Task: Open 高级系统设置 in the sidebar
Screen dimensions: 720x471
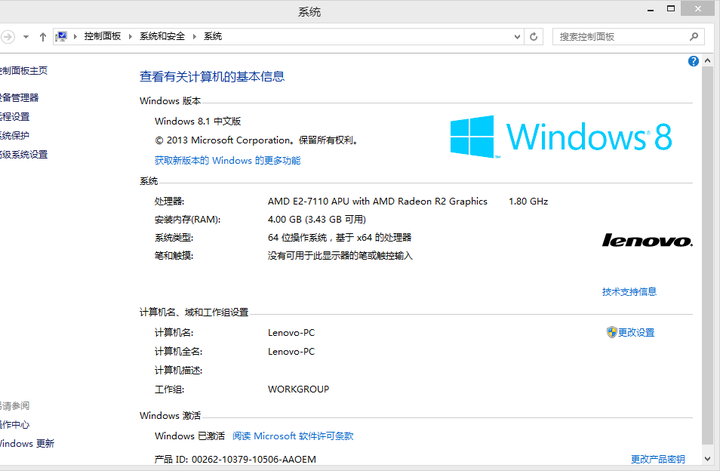Action: tap(23, 154)
